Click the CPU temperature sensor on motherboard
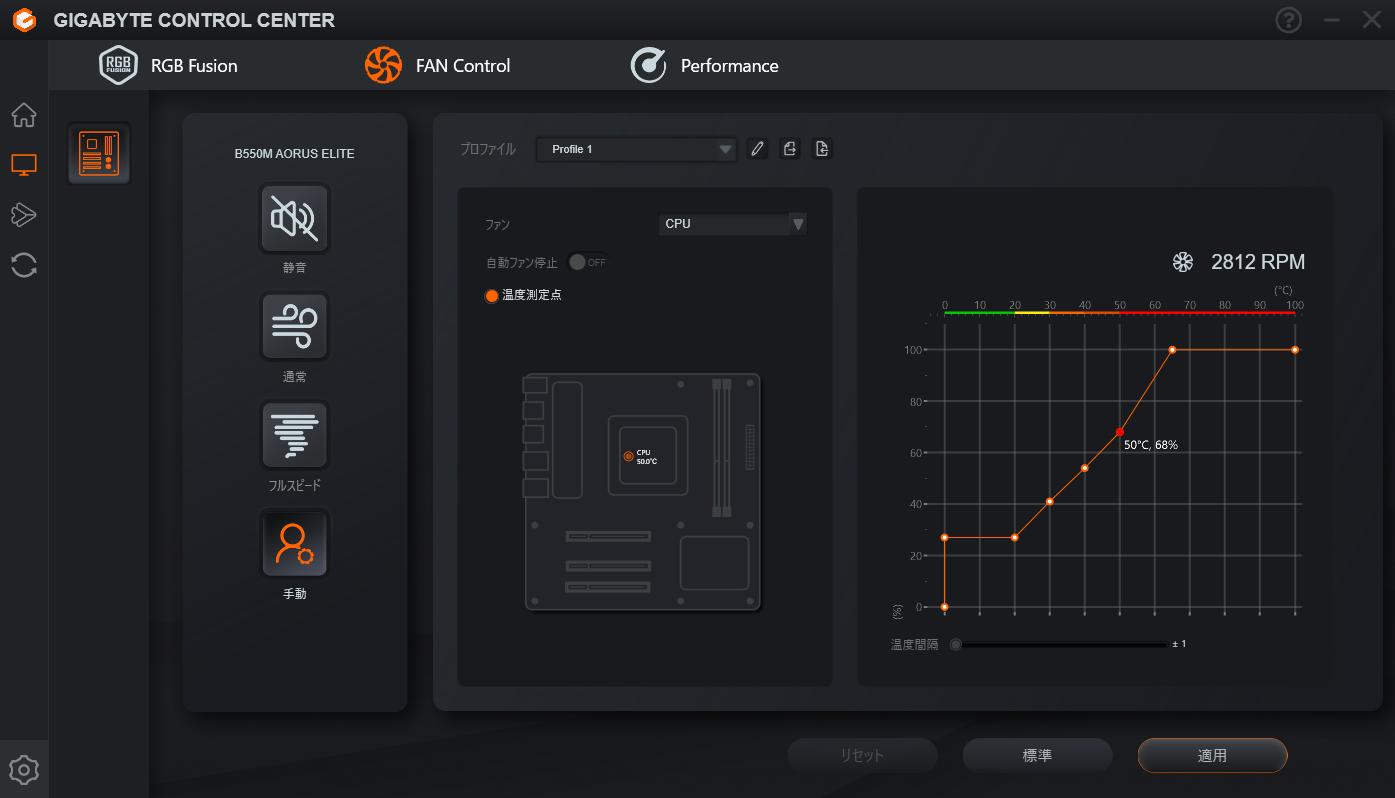This screenshot has width=1395, height=798. [x=629, y=456]
